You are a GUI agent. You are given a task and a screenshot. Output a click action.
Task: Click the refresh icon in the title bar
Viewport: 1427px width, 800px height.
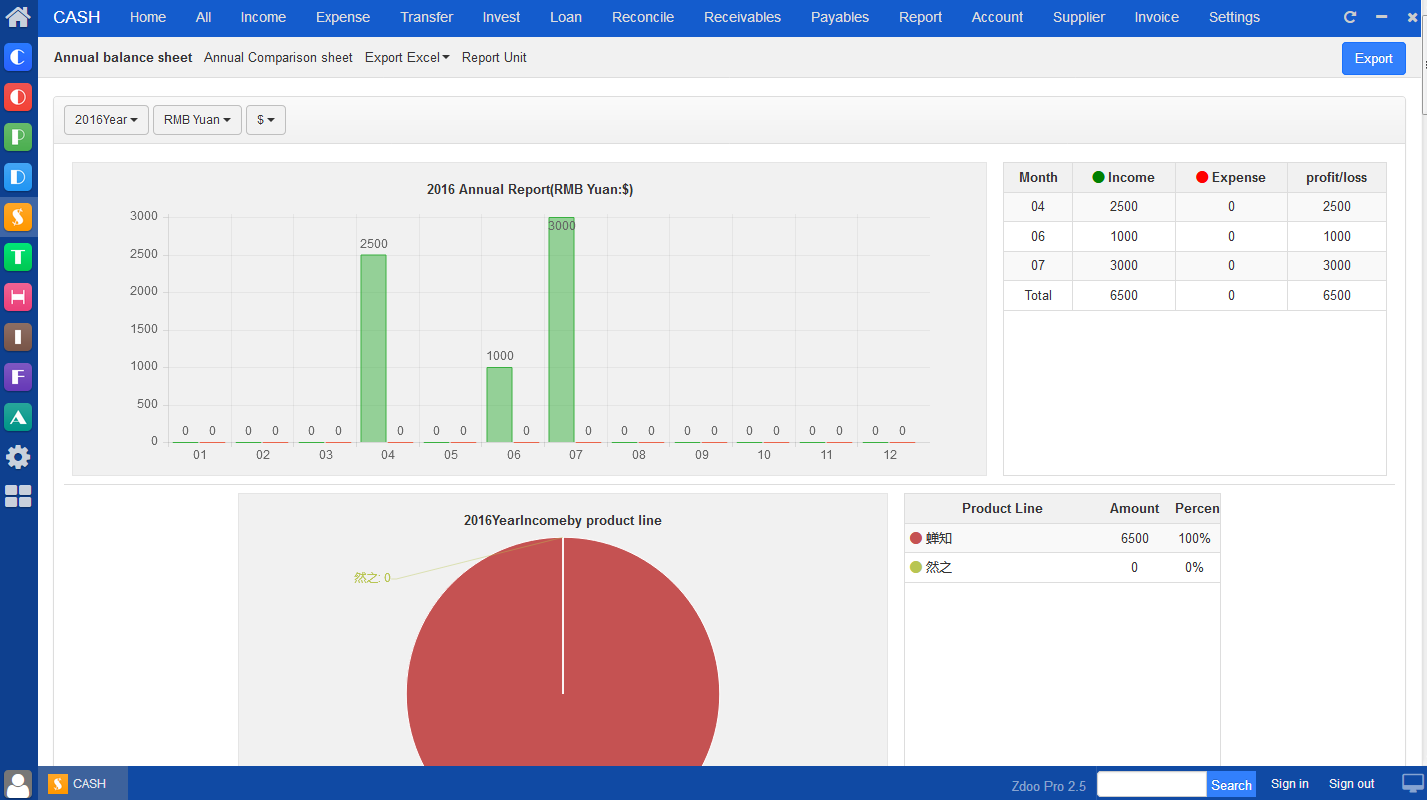pyautogui.click(x=1349, y=17)
